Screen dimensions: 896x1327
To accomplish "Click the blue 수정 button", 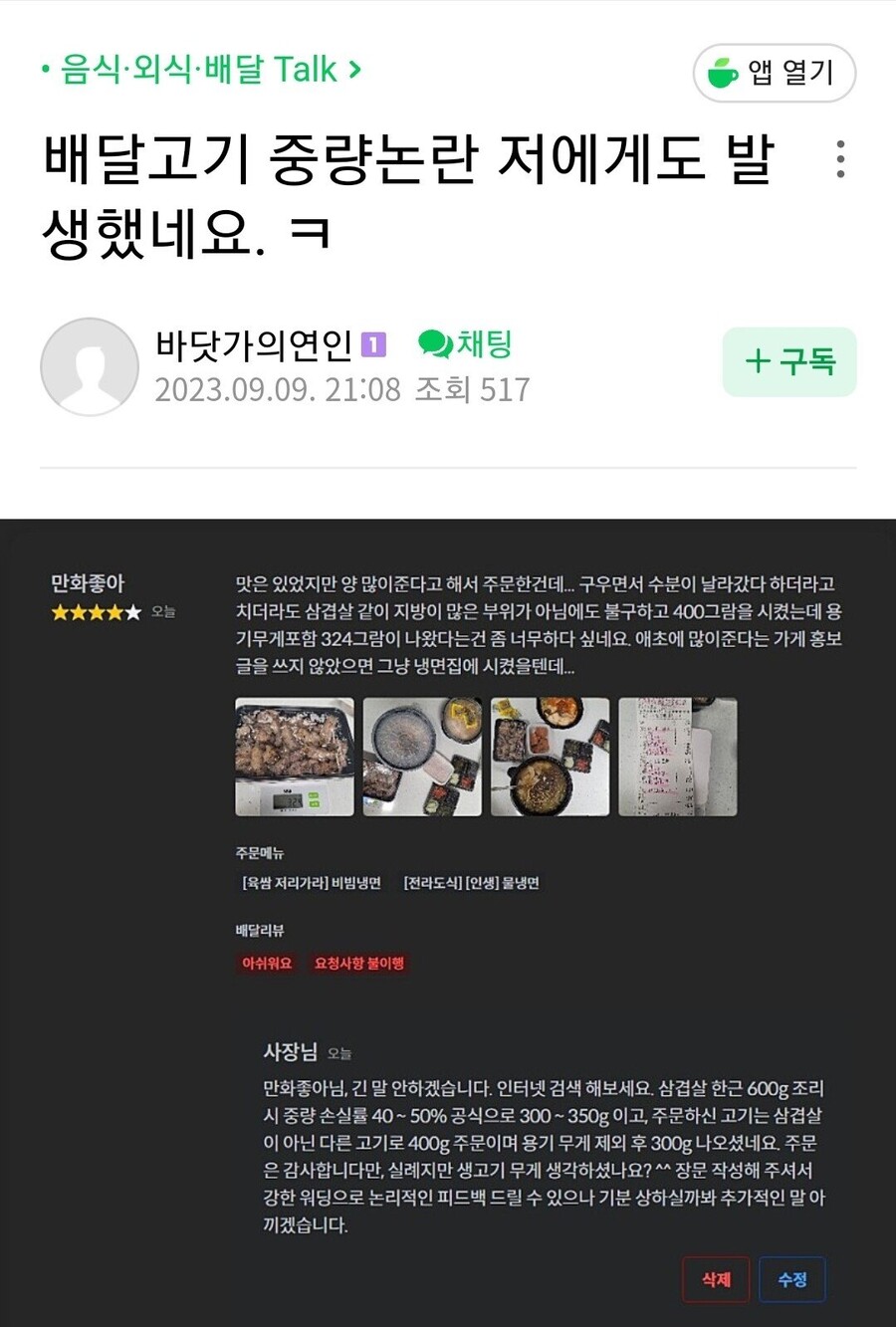I will [x=792, y=1279].
